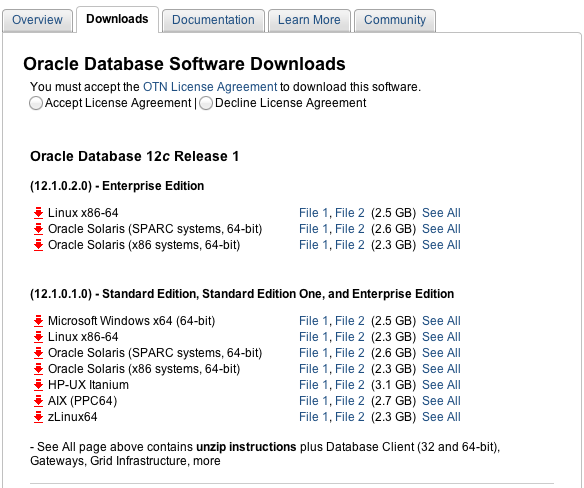Click download arrow icon beside Microsoft Windows x64
This screenshot has width=584, height=488.
tap(38, 321)
